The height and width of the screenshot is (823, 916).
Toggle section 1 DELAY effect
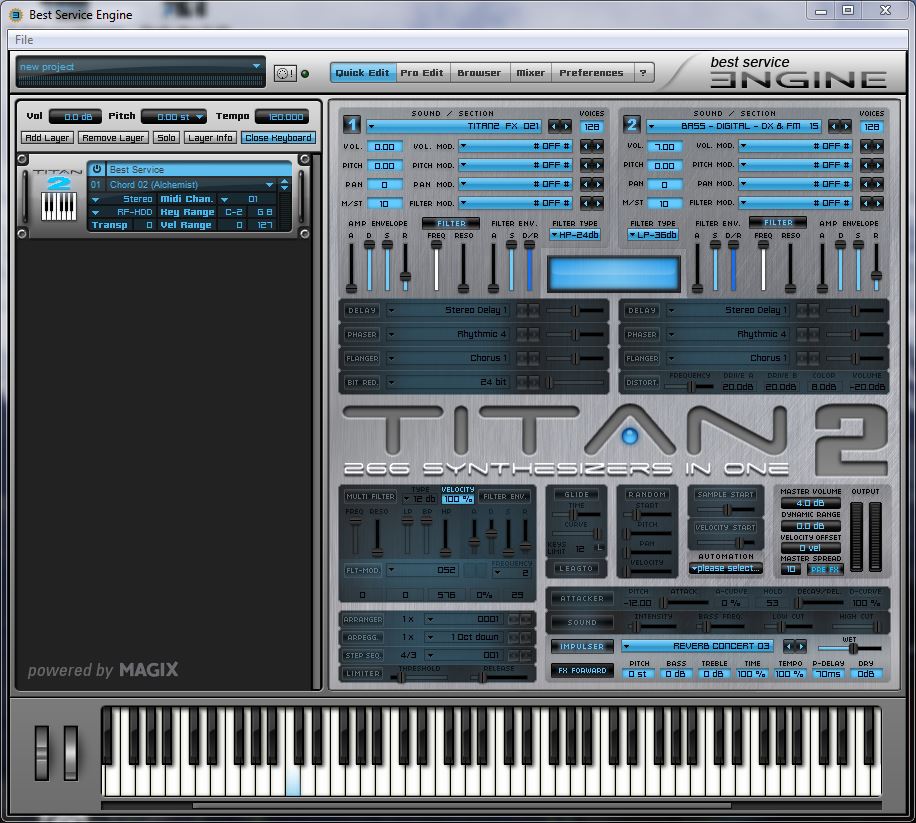click(x=362, y=310)
